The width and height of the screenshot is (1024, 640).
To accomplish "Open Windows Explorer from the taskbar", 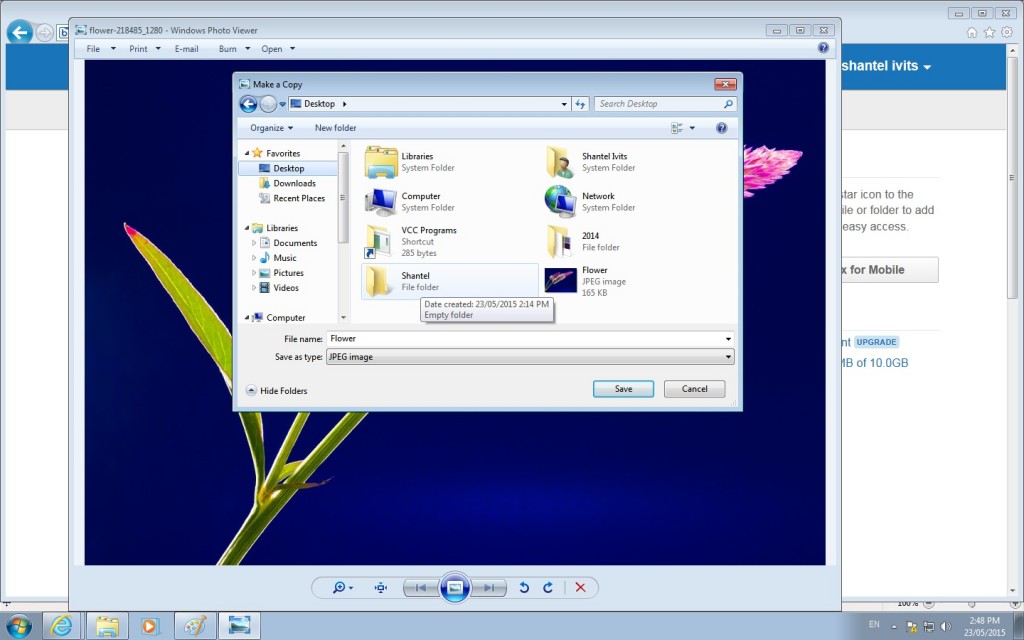I will (x=106, y=626).
